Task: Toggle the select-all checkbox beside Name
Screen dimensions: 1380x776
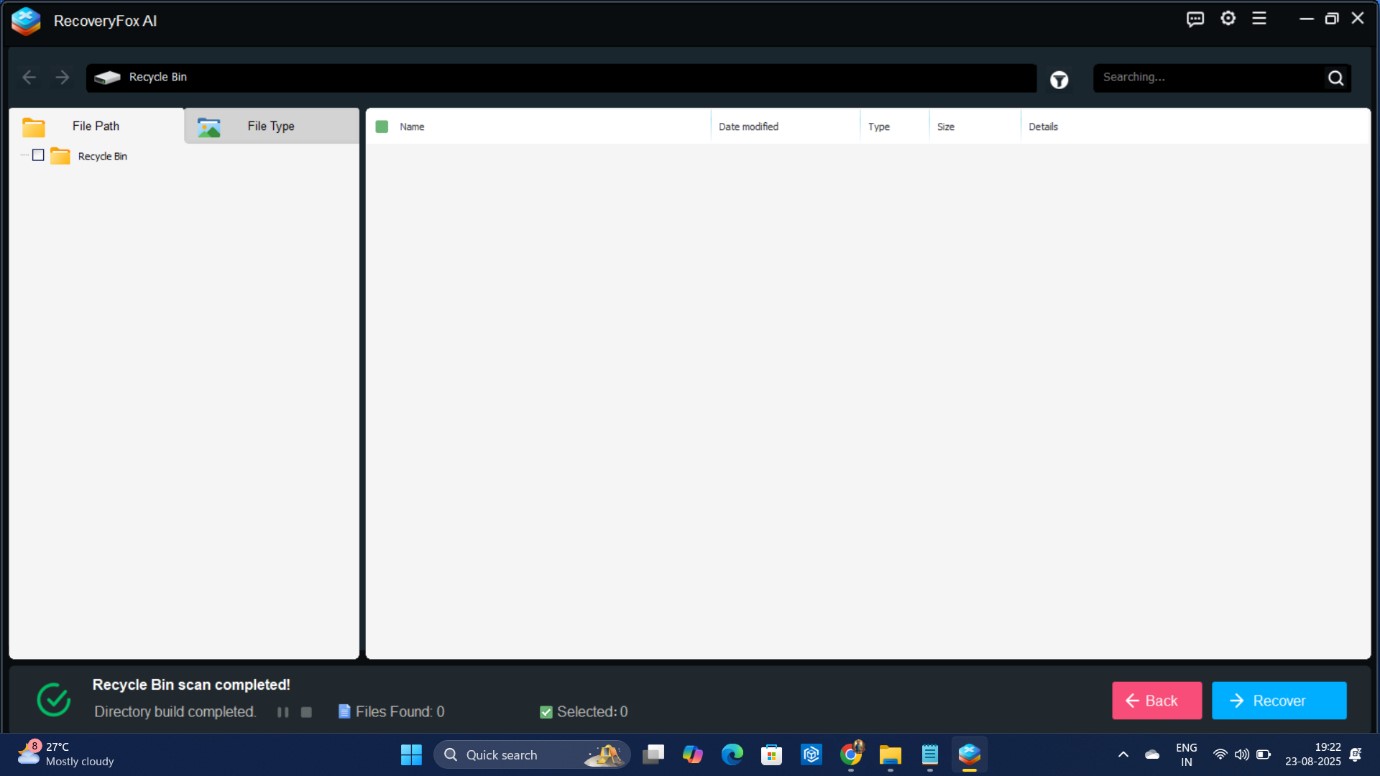Action: (x=381, y=127)
